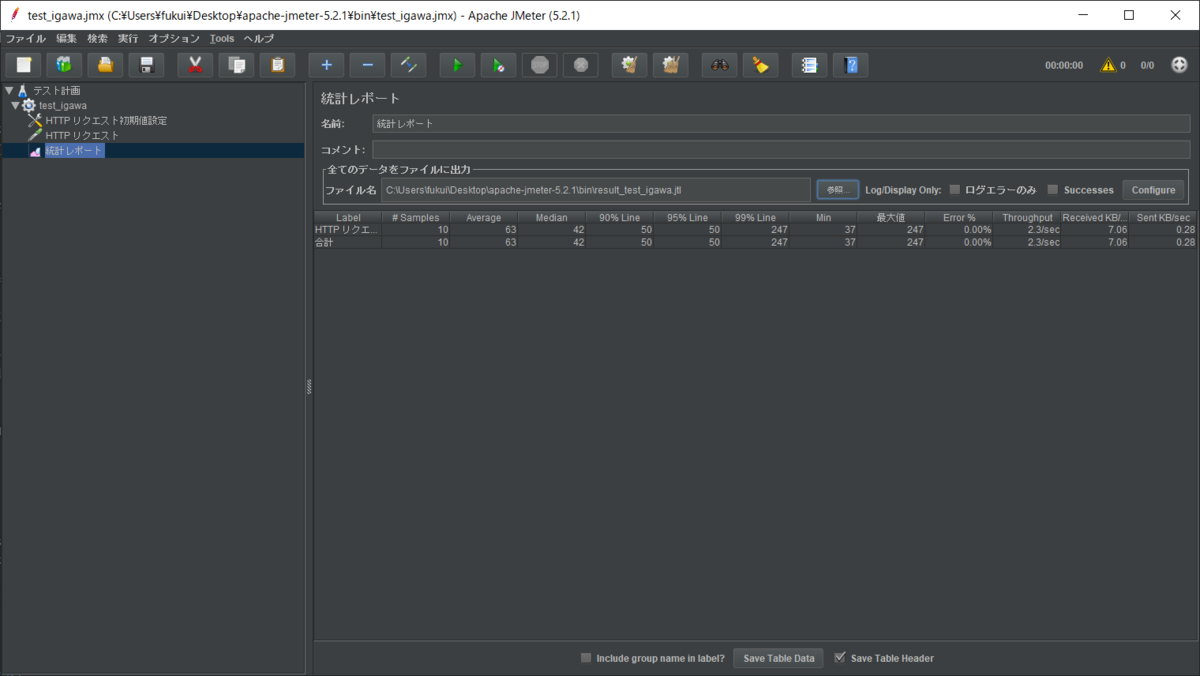Click the warning triangle log icon

pyautogui.click(x=1108, y=65)
